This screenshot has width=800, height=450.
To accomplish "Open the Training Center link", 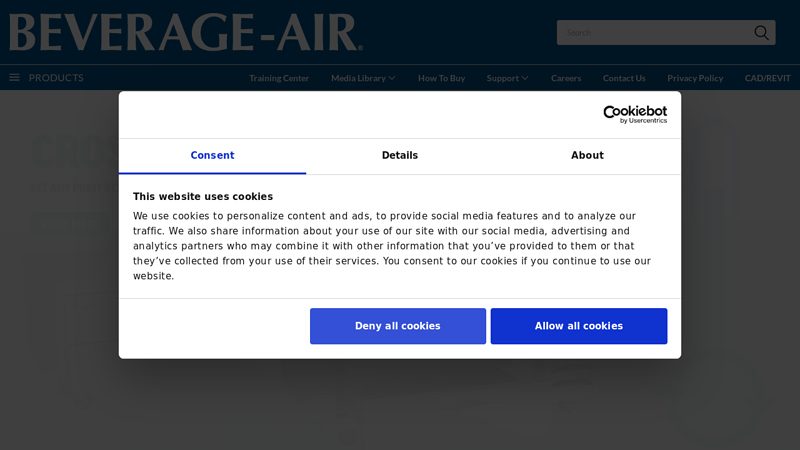I will pyautogui.click(x=279, y=78).
